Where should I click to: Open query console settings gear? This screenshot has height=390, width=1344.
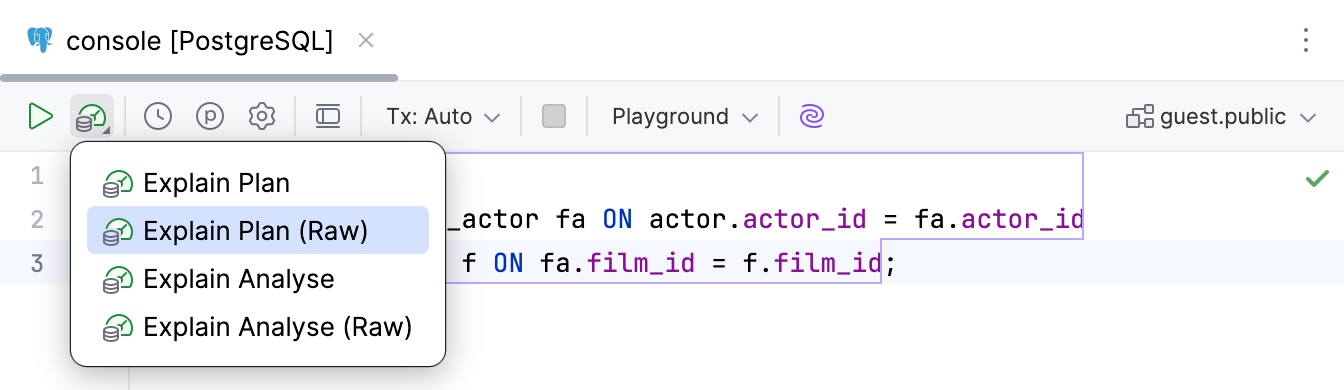click(x=262, y=116)
